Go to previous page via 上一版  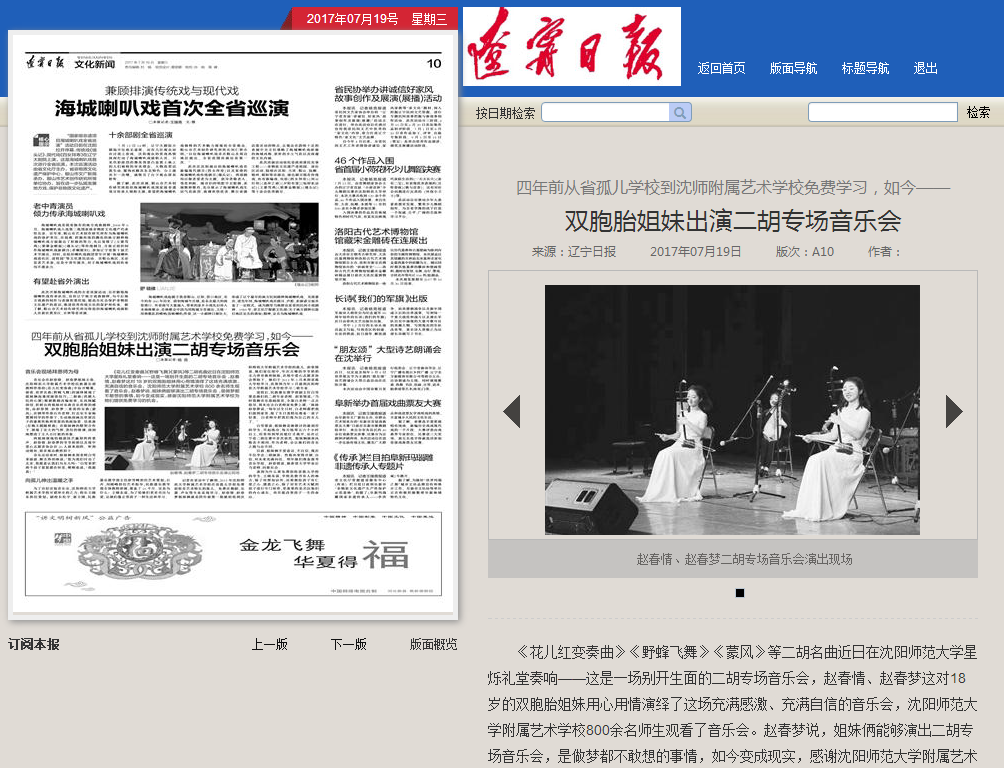click(x=269, y=644)
